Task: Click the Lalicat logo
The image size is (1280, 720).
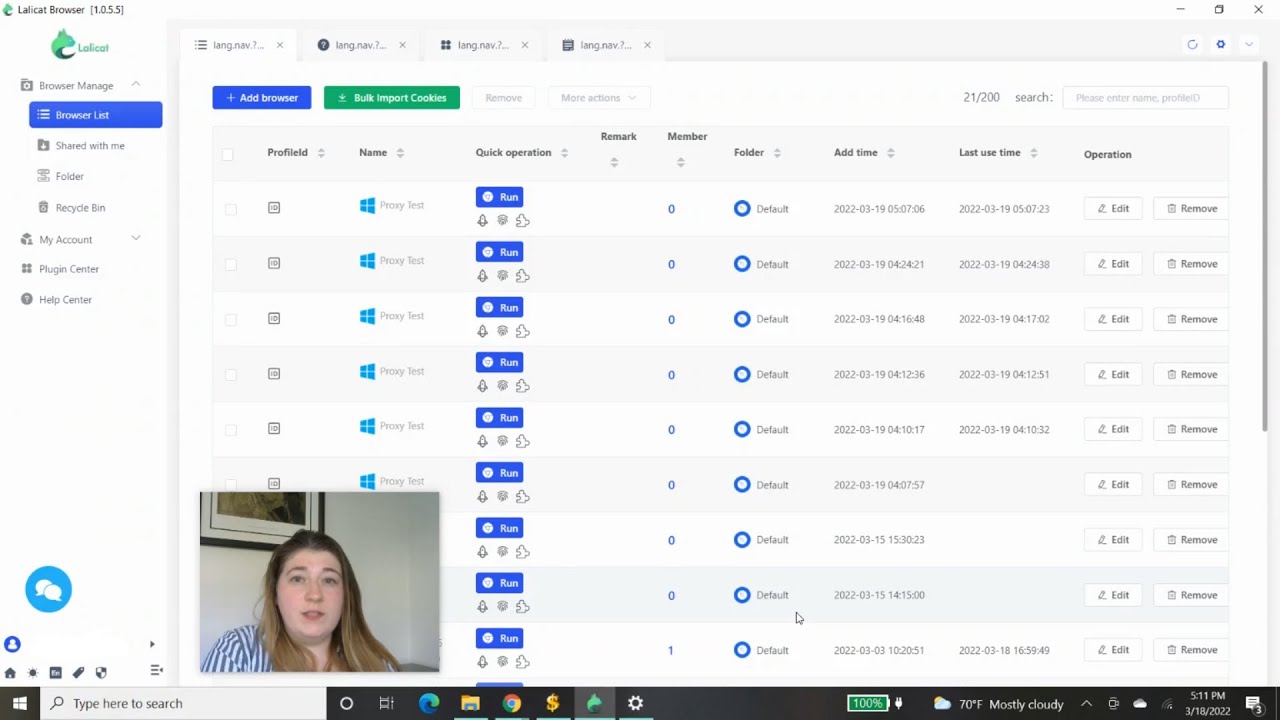Action: (x=81, y=45)
